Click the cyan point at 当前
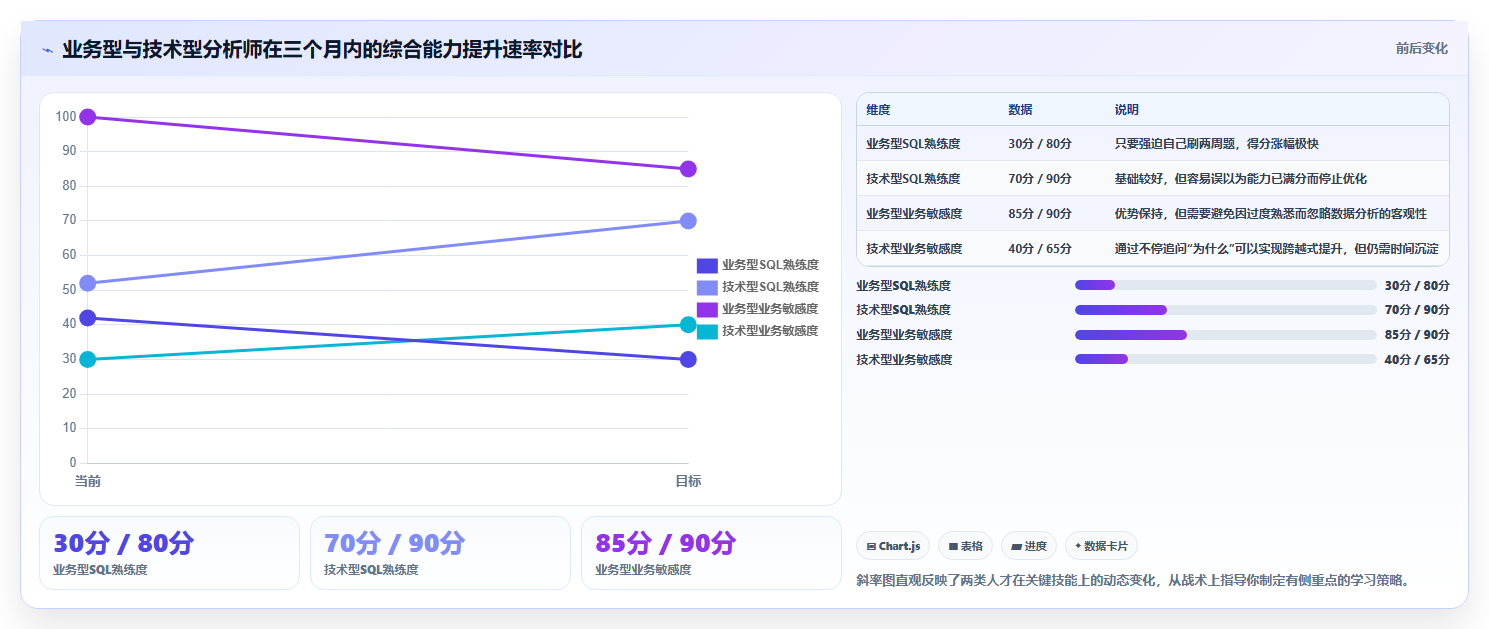This screenshot has height=629, width=1489. point(88,359)
